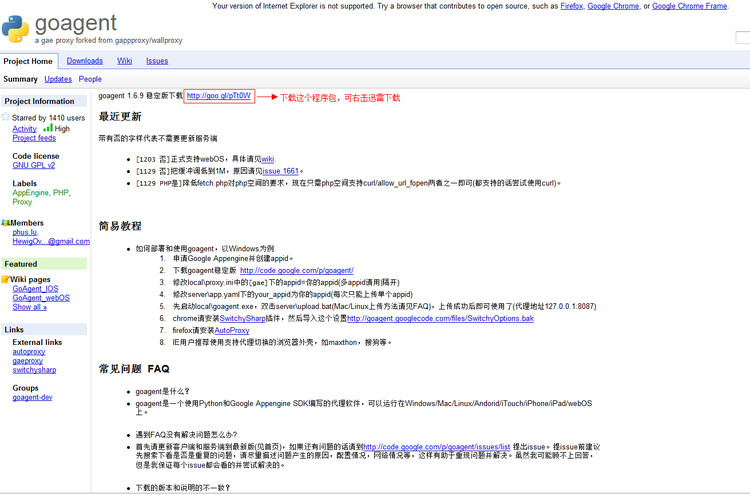
Task: Click the Featured section header
Action: (x=44, y=263)
